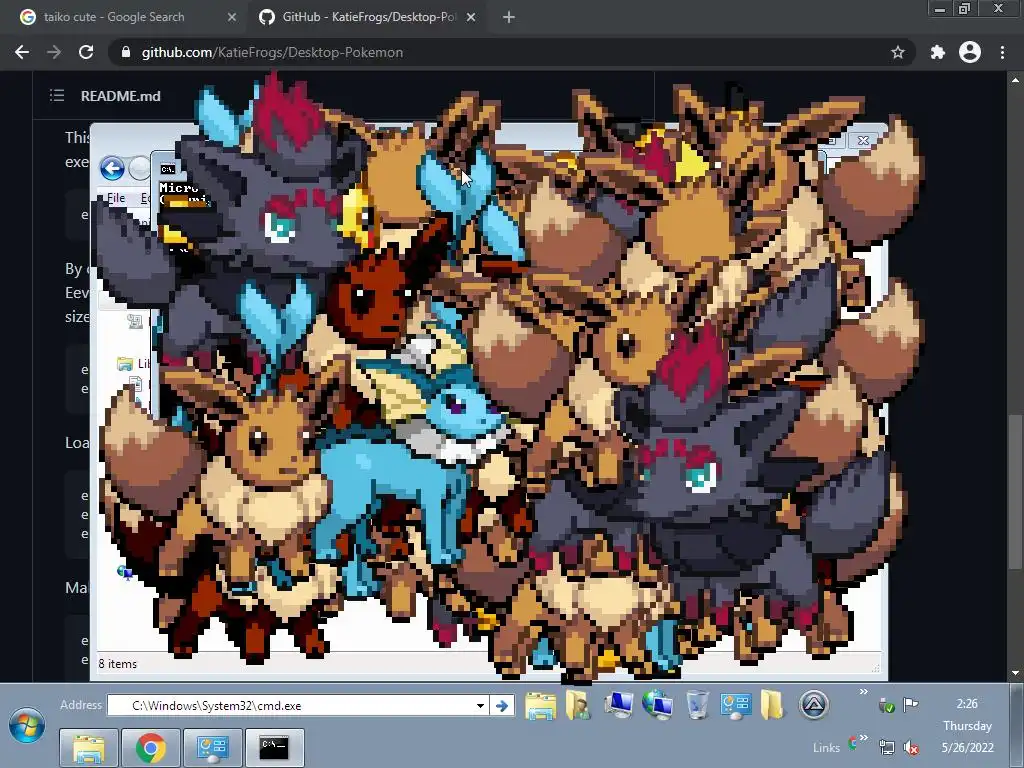
Task: Reload the GitHub page
Action: tap(86, 52)
